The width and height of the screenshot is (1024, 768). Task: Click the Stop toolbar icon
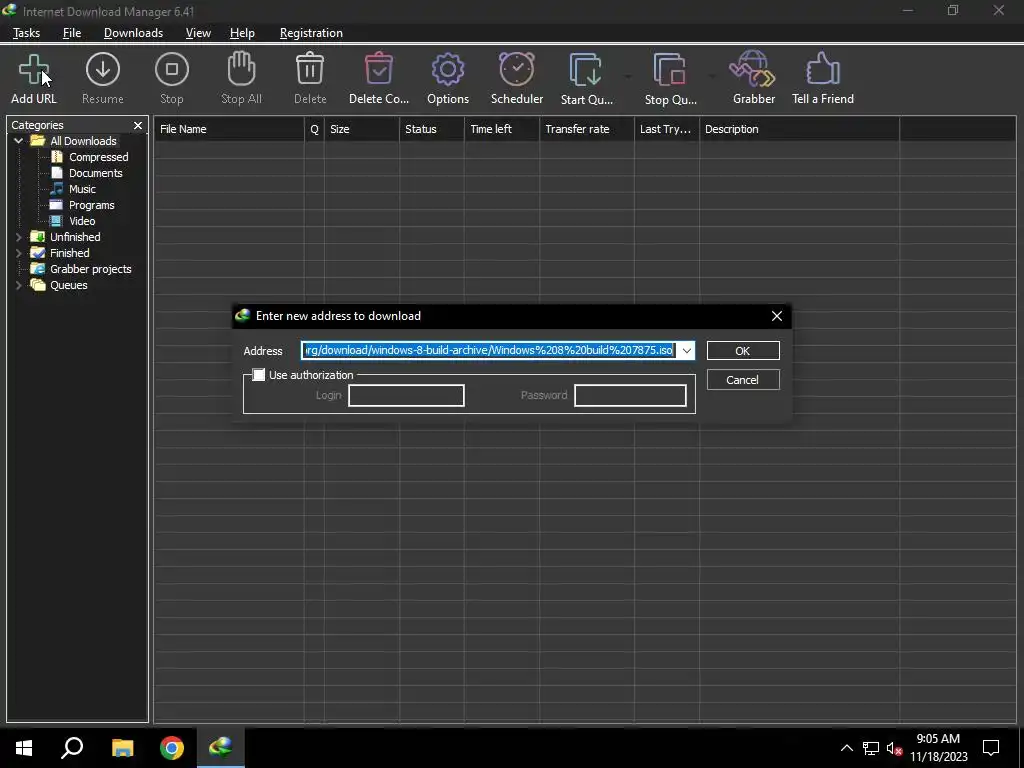click(172, 69)
